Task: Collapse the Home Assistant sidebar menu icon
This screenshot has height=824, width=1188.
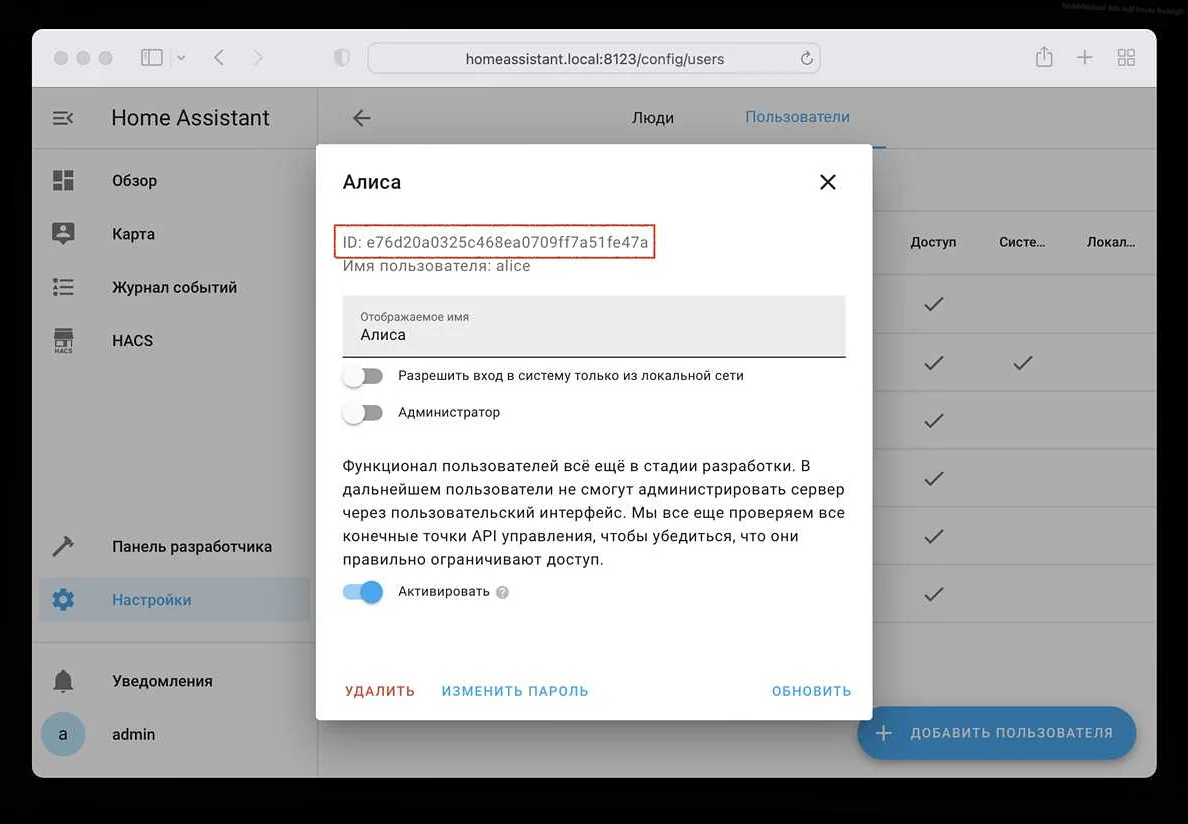Action: 63,118
